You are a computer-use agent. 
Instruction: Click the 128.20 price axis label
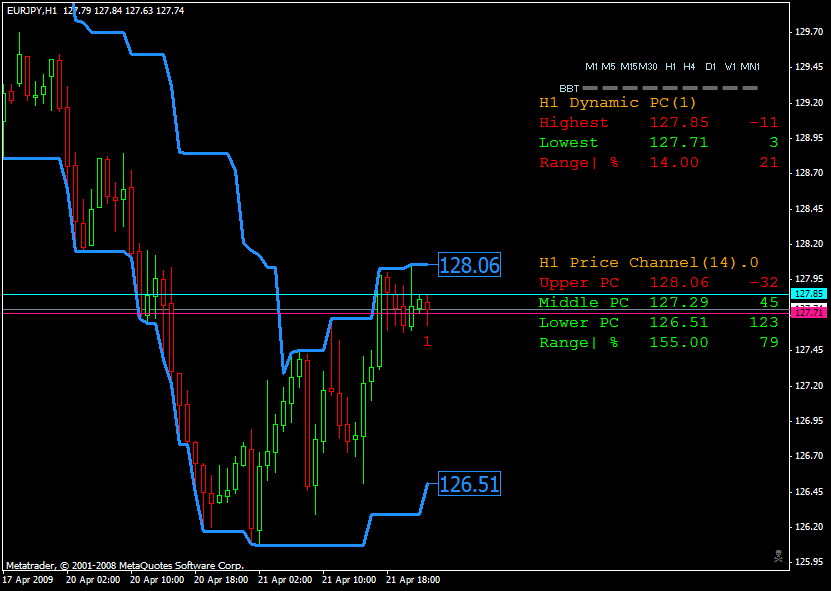pyautogui.click(x=809, y=244)
